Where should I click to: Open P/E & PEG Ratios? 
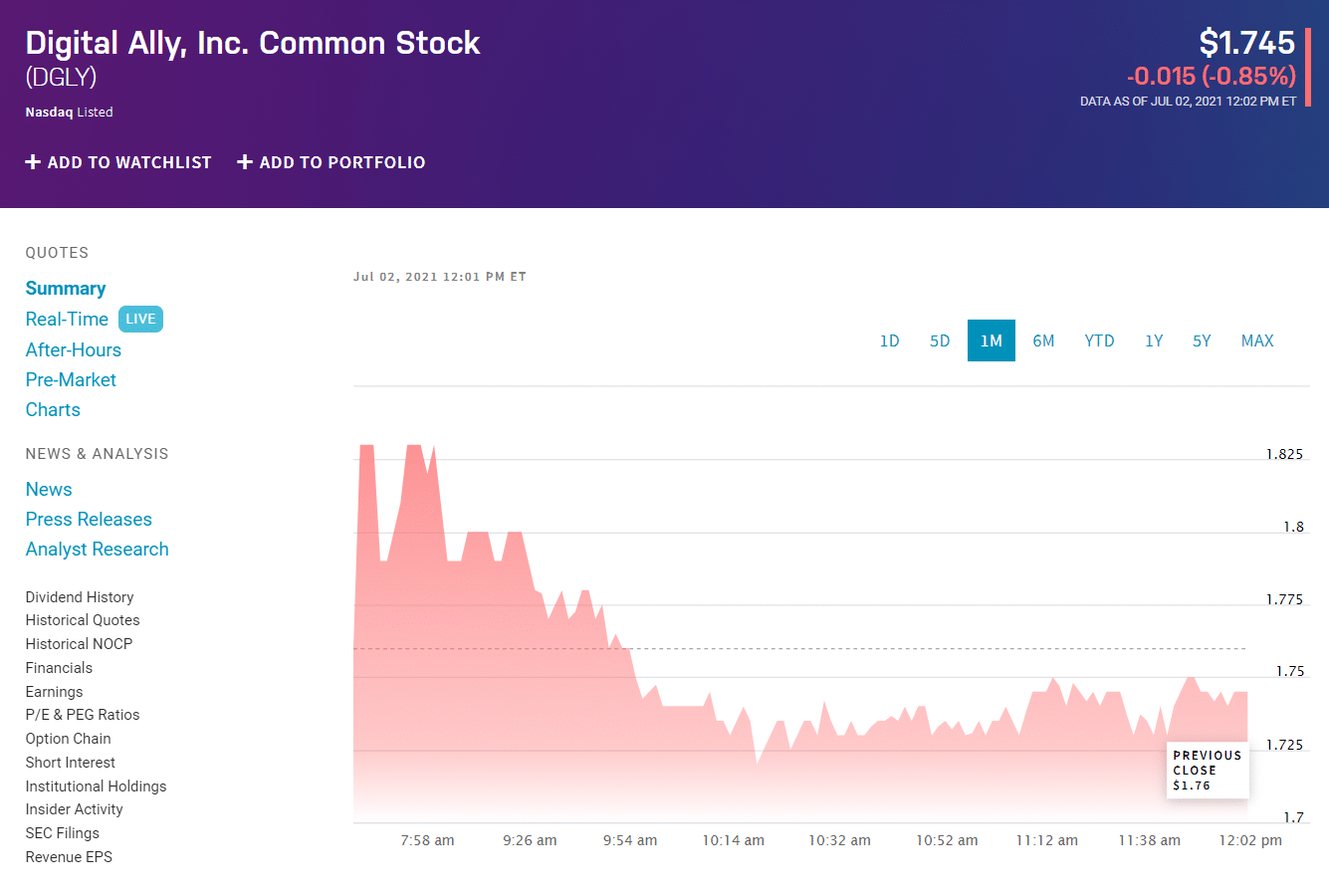tap(83, 715)
